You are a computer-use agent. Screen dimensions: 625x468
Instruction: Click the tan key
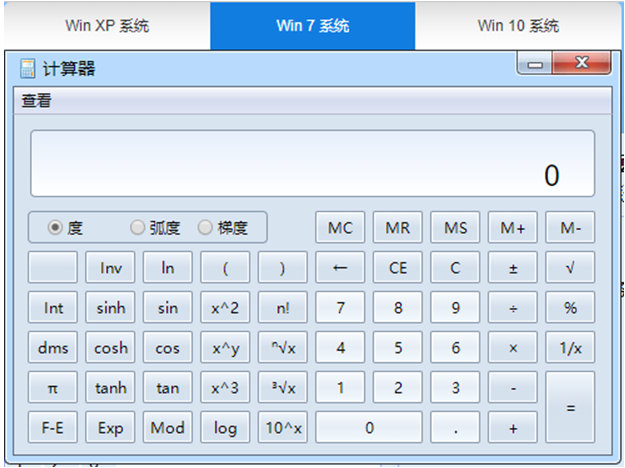(167, 387)
